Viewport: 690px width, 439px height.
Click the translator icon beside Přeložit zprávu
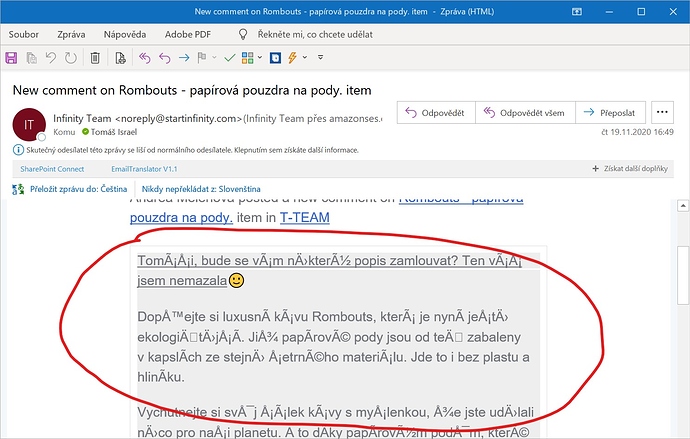(18, 190)
